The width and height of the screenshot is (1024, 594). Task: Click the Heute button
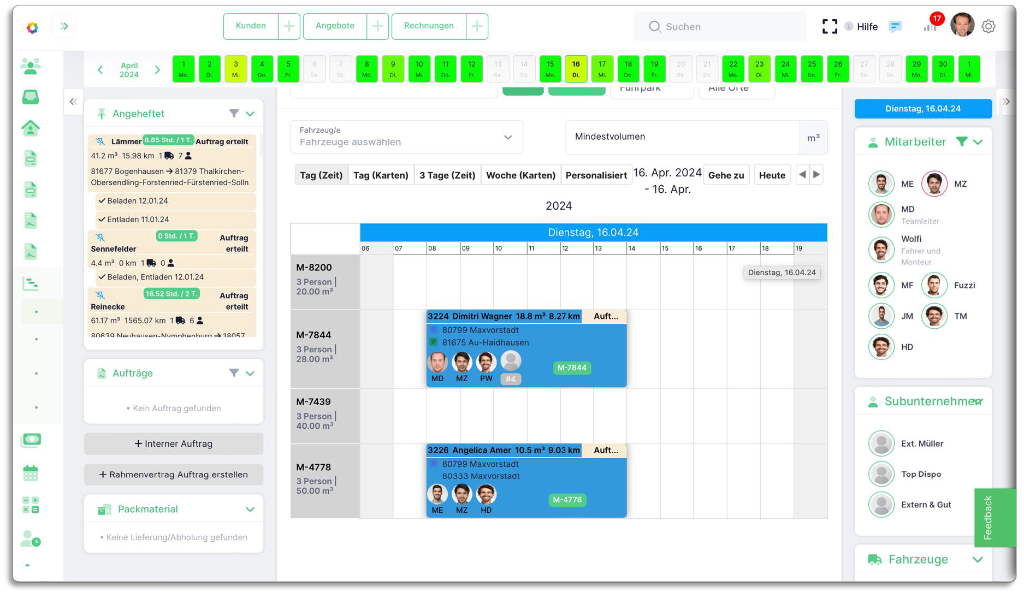(x=772, y=173)
